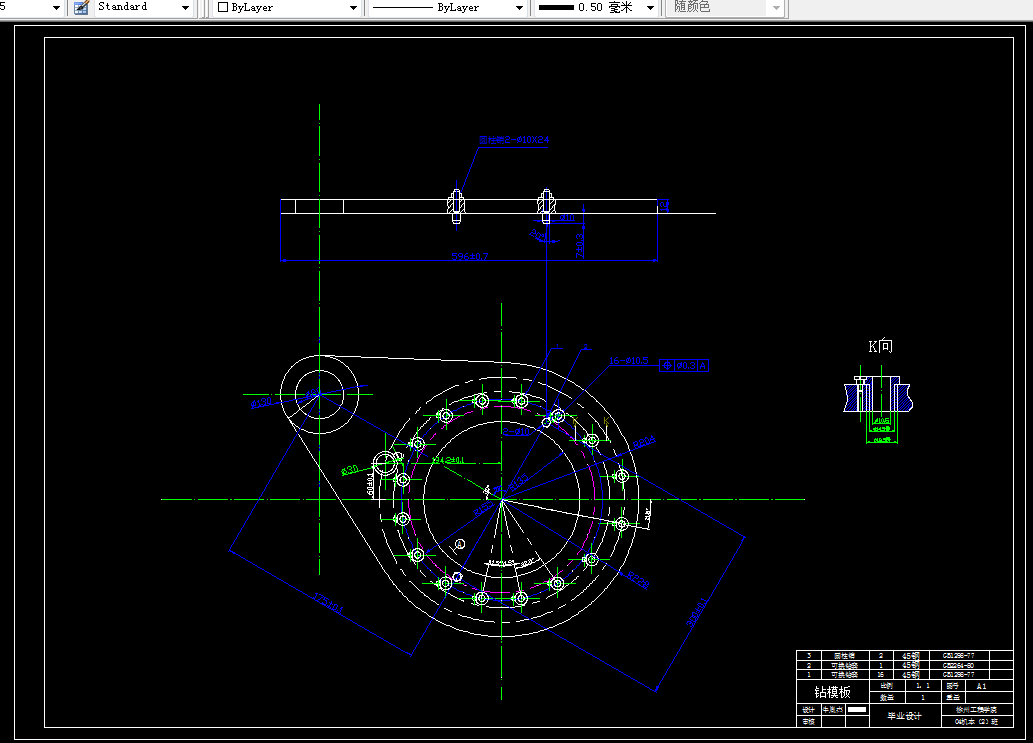Image resolution: width=1033 pixels, height=743 pixels.
Task: Select the R204 radius dimension
Action: coord(644,442)
